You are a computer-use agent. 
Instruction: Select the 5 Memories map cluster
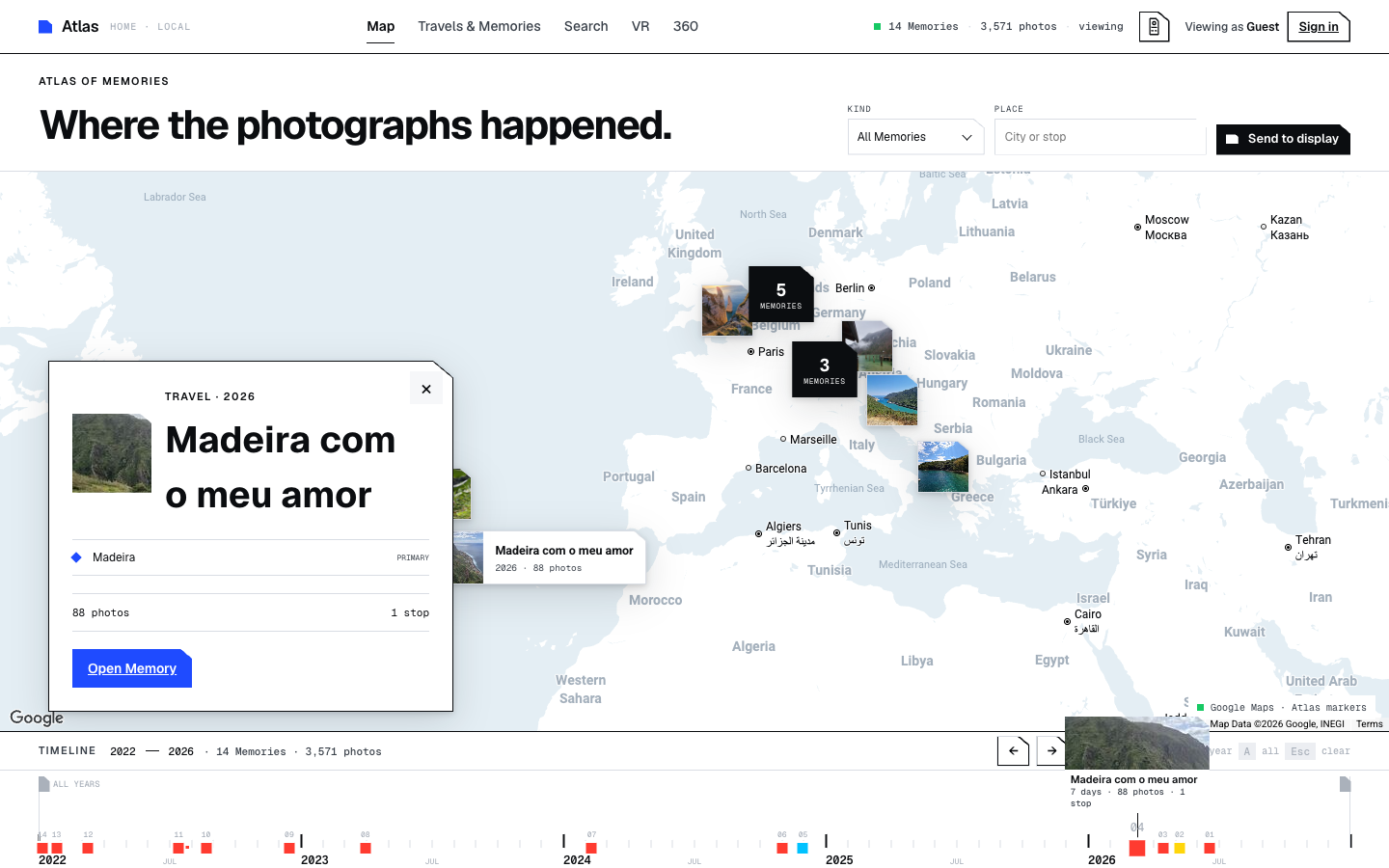click(781, 294)
